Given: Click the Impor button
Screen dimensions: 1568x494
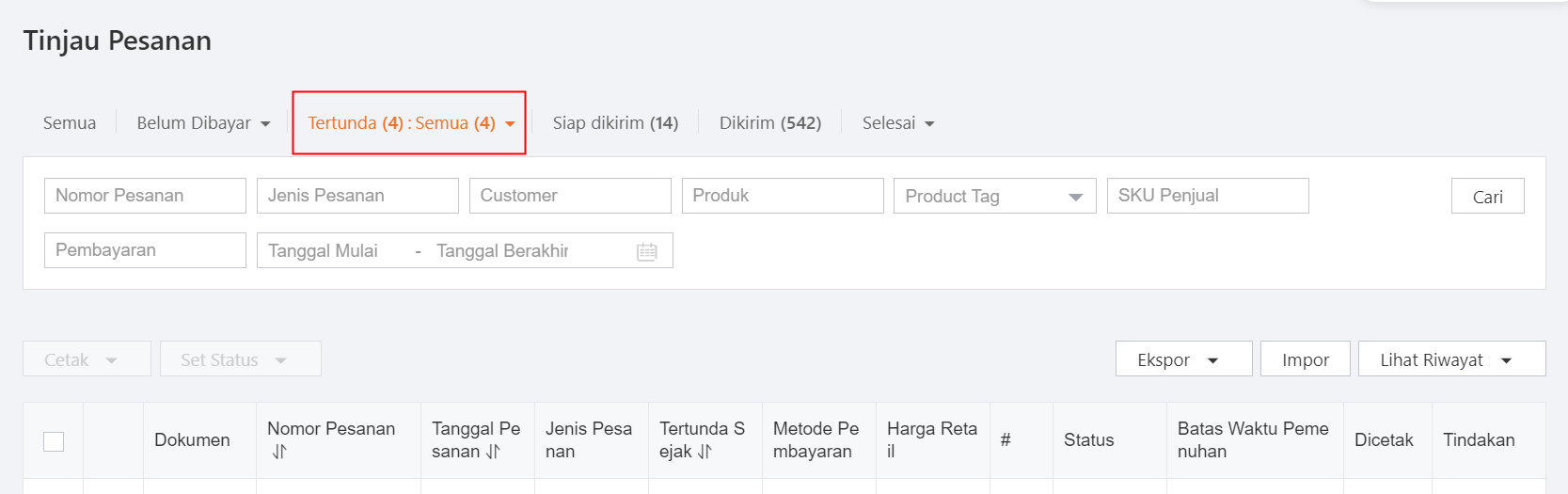Looking at the screenshot, I should (1305, 359).
